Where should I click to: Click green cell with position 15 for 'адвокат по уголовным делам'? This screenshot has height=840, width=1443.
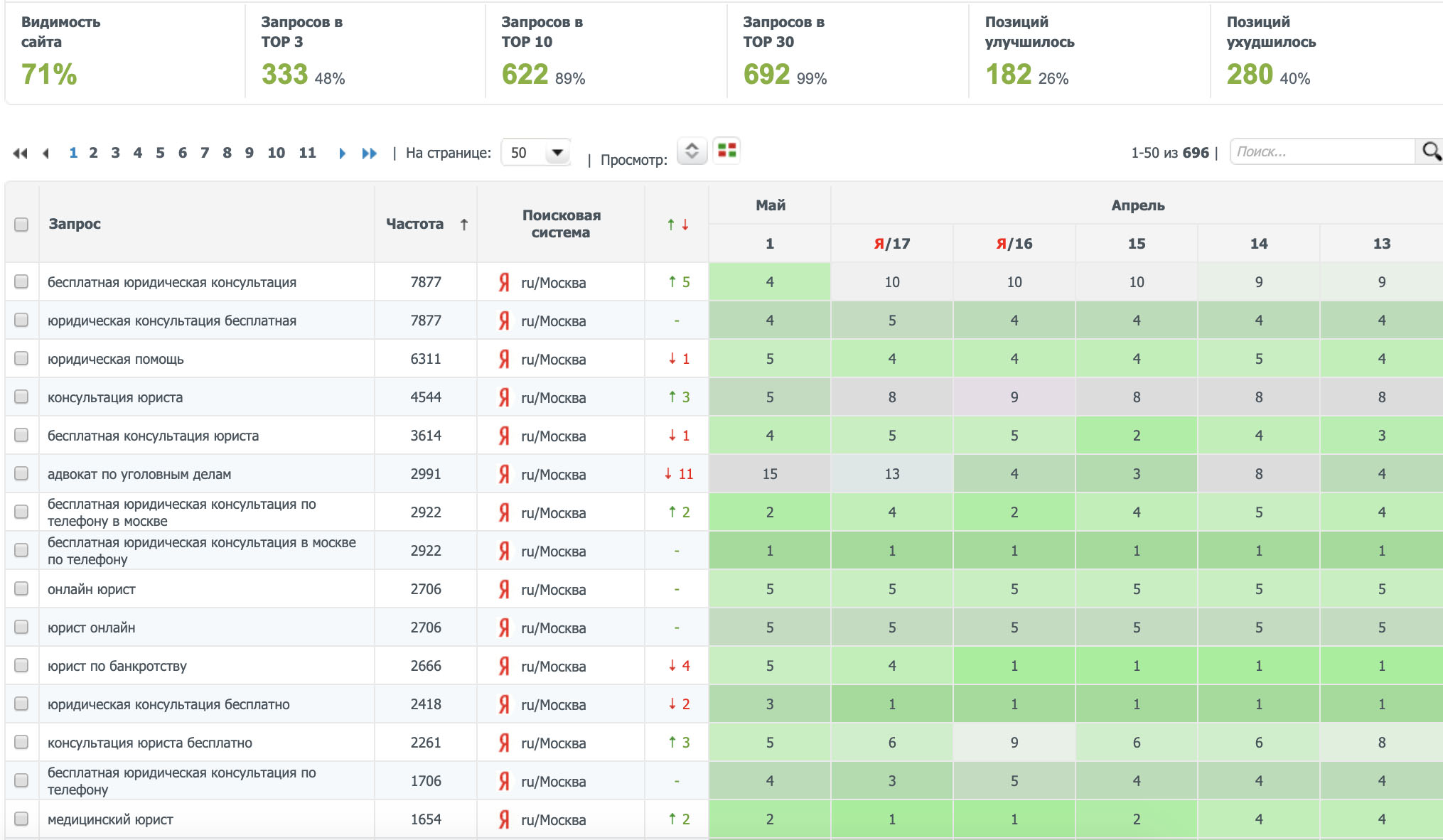coord(769,474)
